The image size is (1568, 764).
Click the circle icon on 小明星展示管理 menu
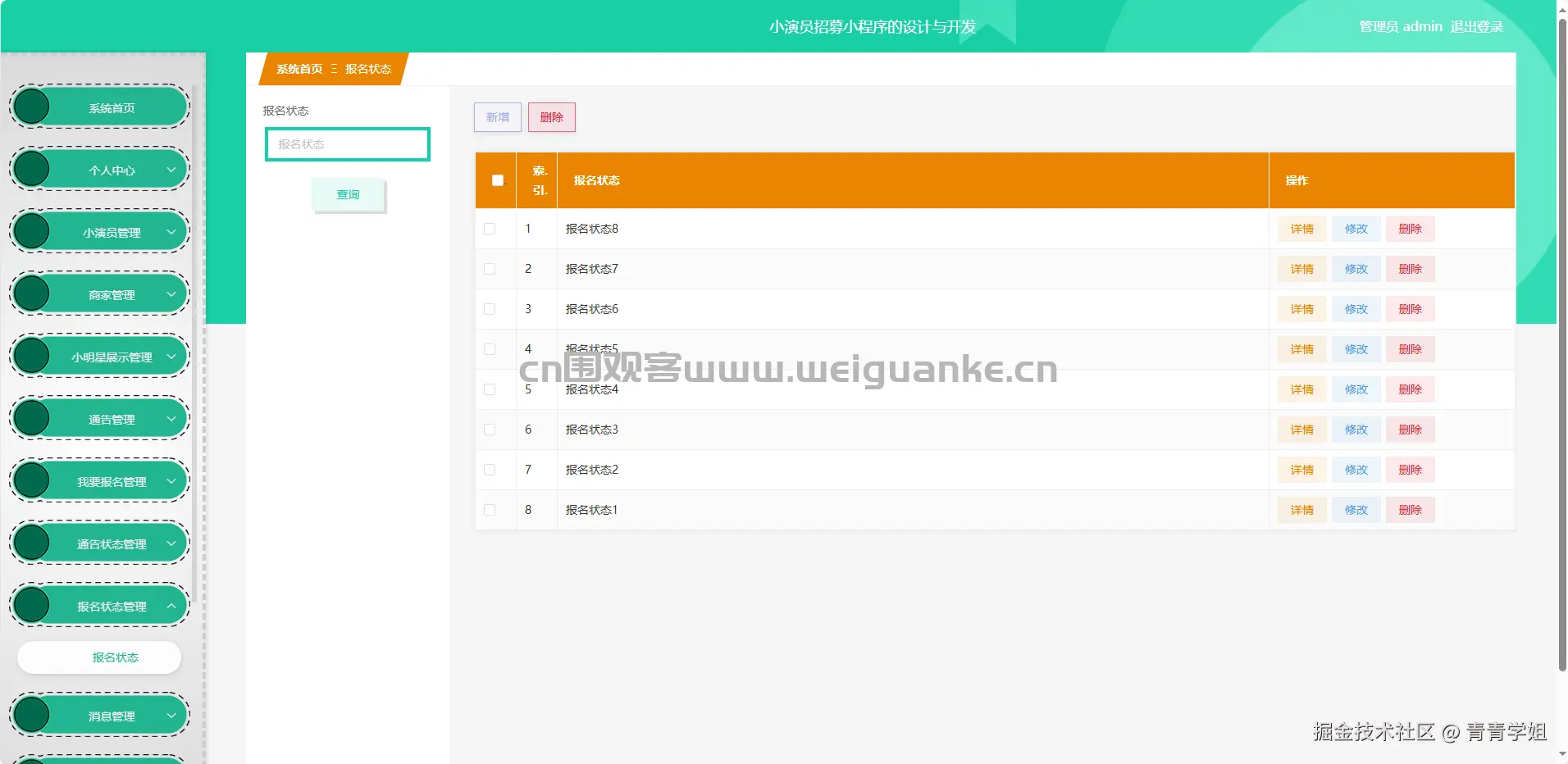tap(32, 356)
